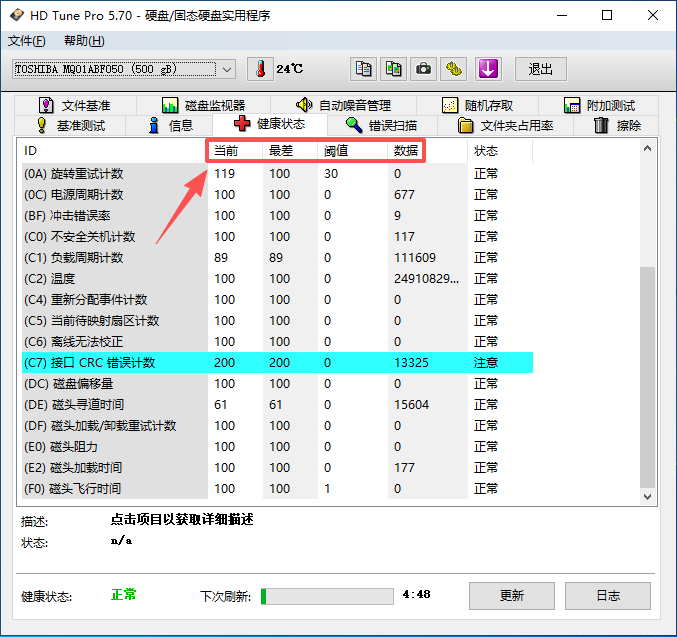Click the camera save screenshot icon
677x637 pixels.
tap(424, 69)
